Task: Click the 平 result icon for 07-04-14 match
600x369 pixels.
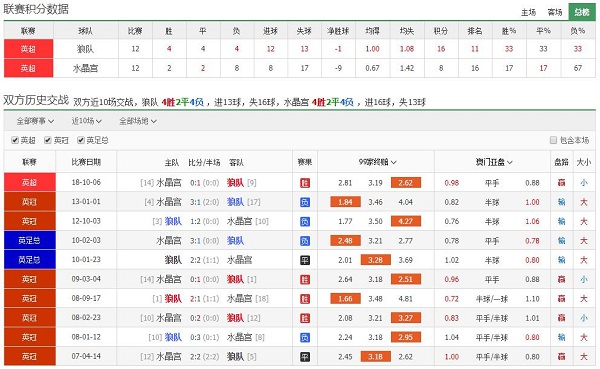Action: click(x=305, y=357)
